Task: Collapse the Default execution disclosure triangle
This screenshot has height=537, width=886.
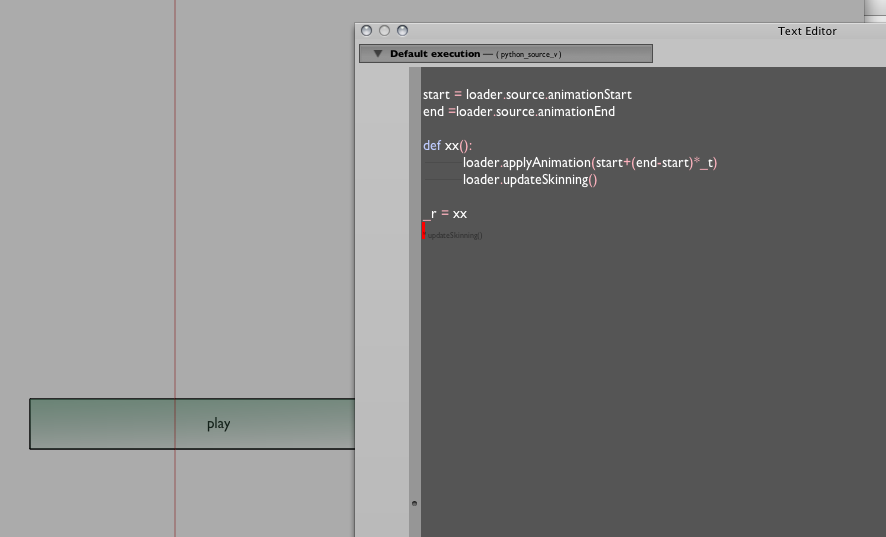Action: [x=378, y=54]
